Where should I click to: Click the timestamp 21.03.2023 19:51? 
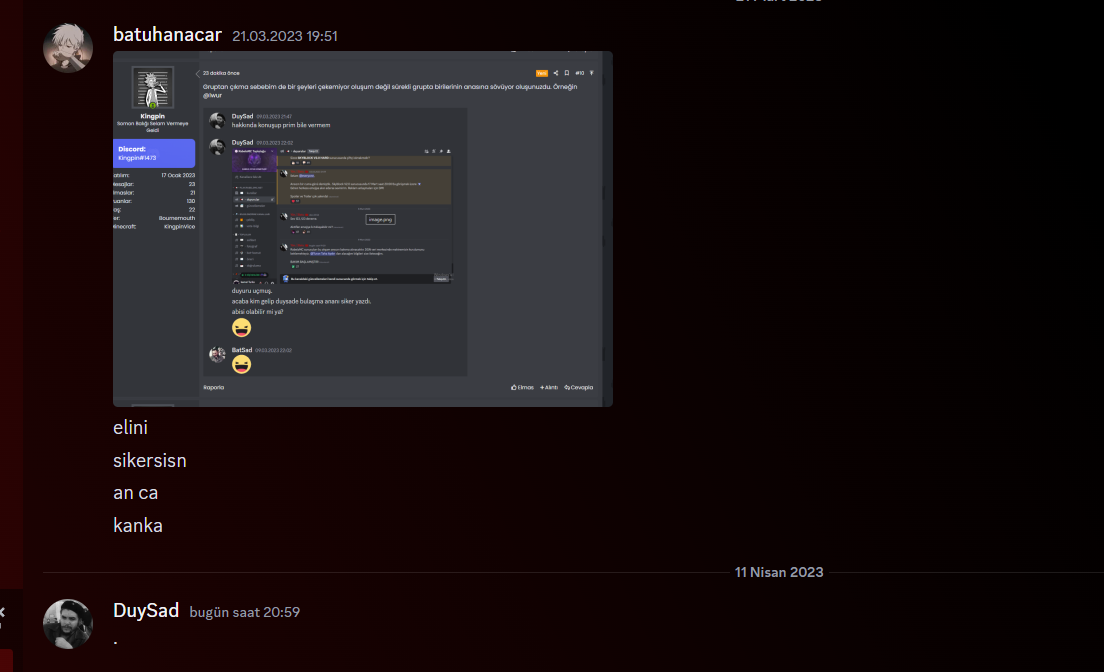click(x=285, y=36)
